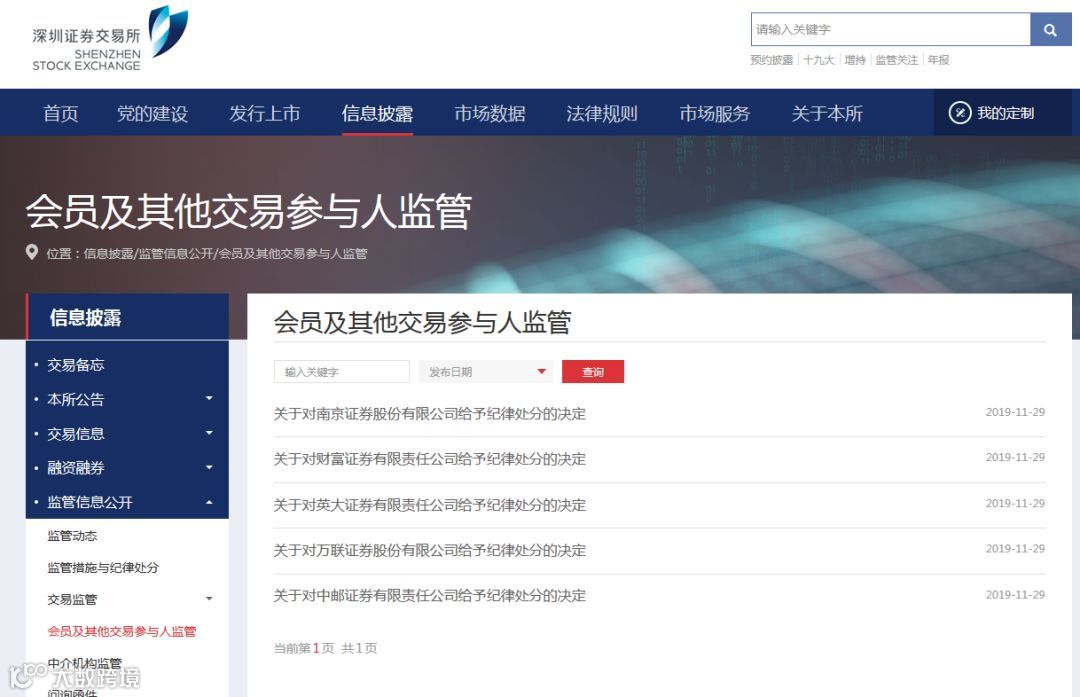The height and width of the screenshot is (697, 1080).
Task: Expand the 融资融券 arrow
Action: [209, 467]
